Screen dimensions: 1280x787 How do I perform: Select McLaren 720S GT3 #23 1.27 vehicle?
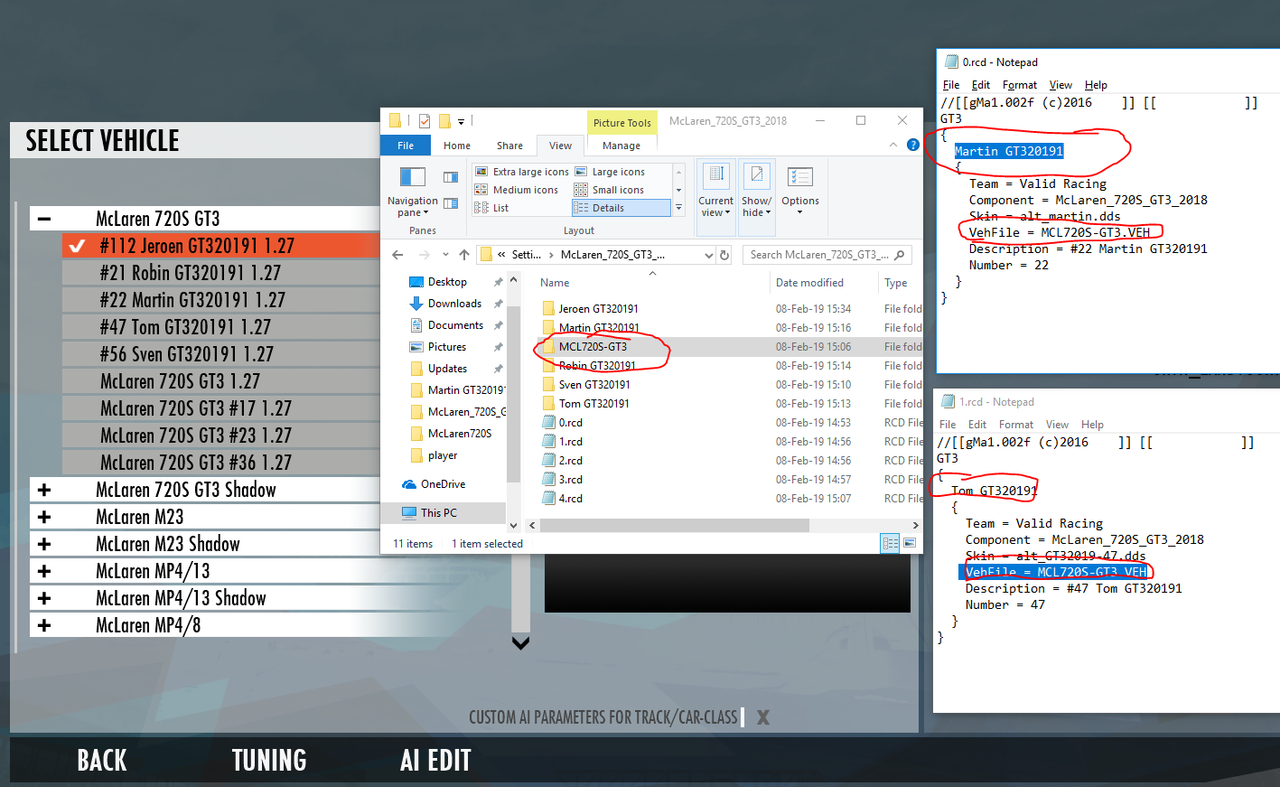point(221,435)
